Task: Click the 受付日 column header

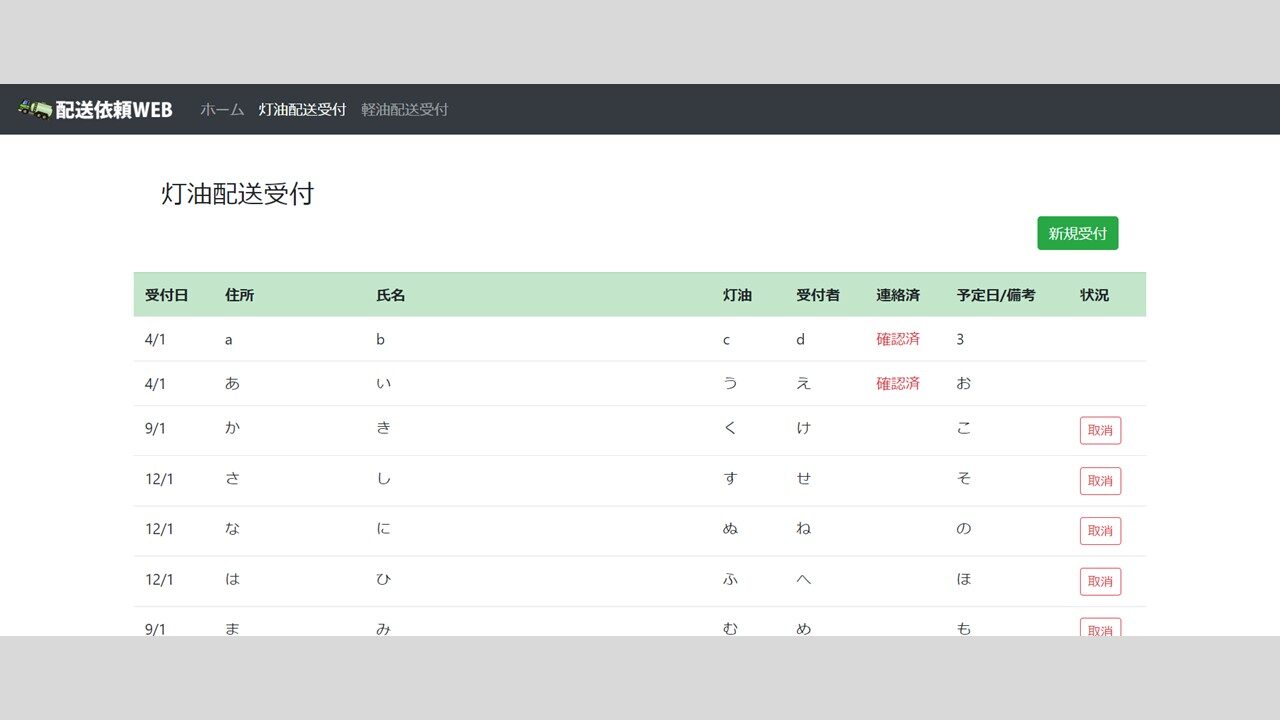Action: coord(166,295)
